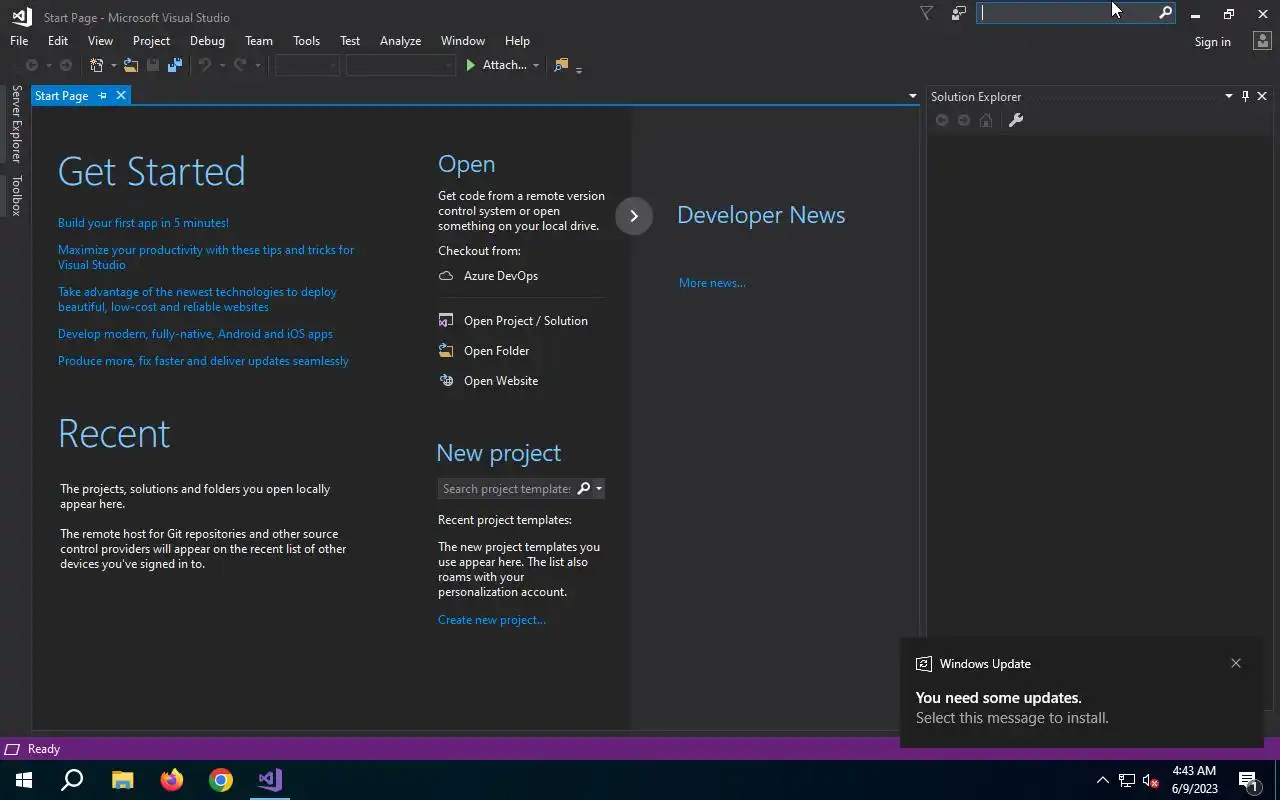
Task: Open the Team menu
Action: coord(259,41)
